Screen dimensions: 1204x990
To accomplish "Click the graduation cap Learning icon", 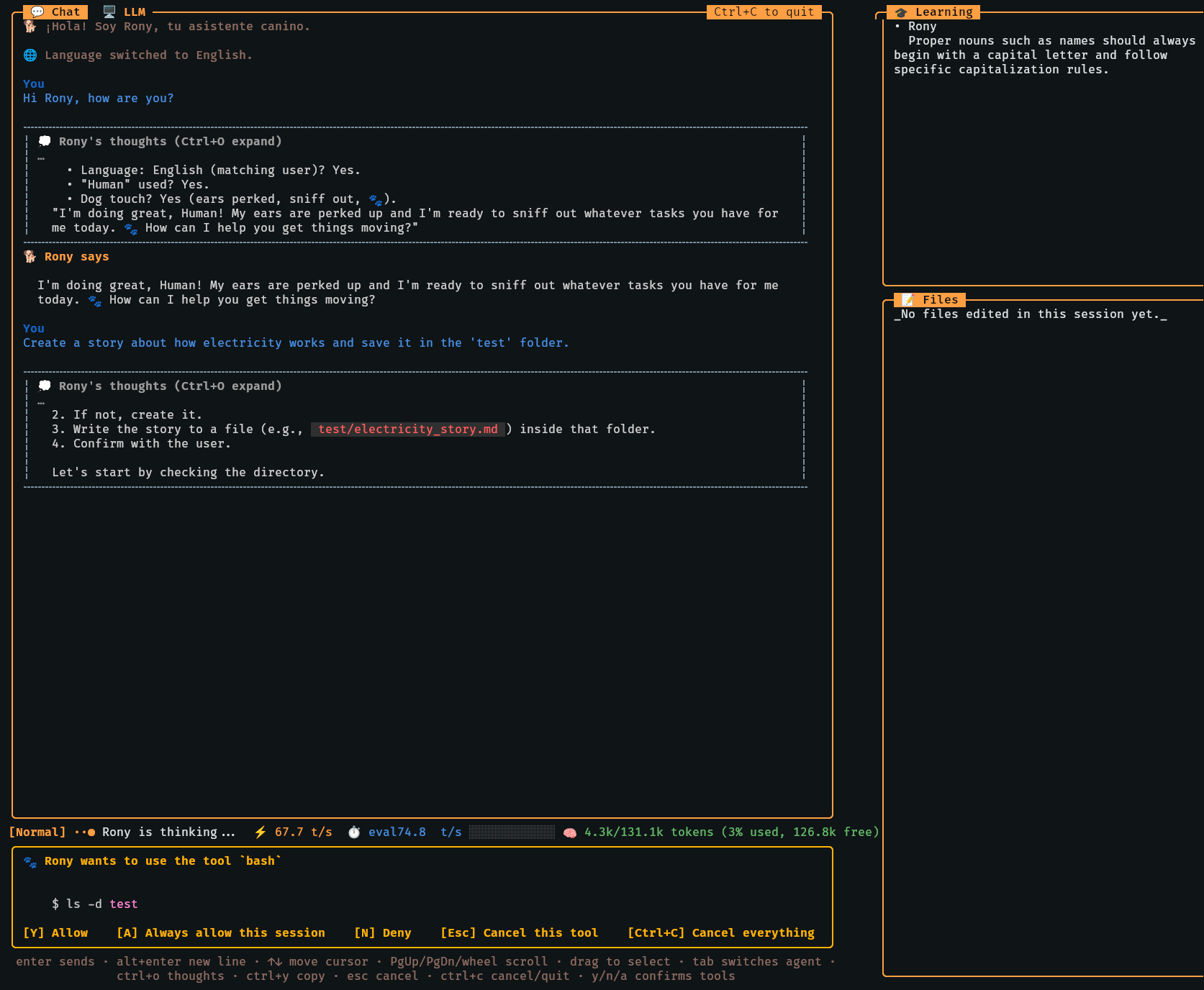I will (901, 12).
